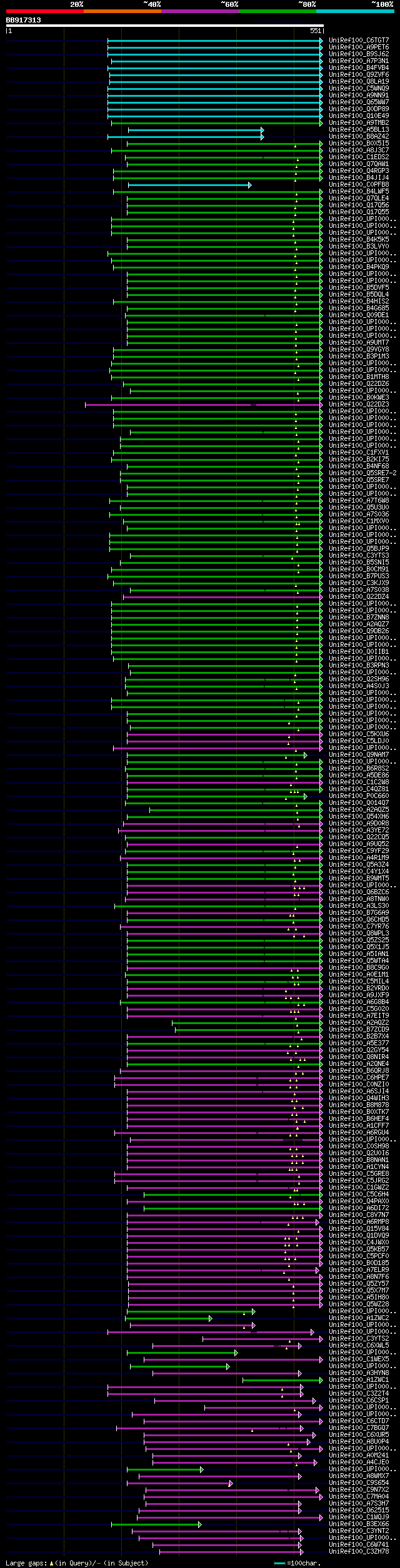Select the UniRef100_P0C660 label

[x=359, y=796]
